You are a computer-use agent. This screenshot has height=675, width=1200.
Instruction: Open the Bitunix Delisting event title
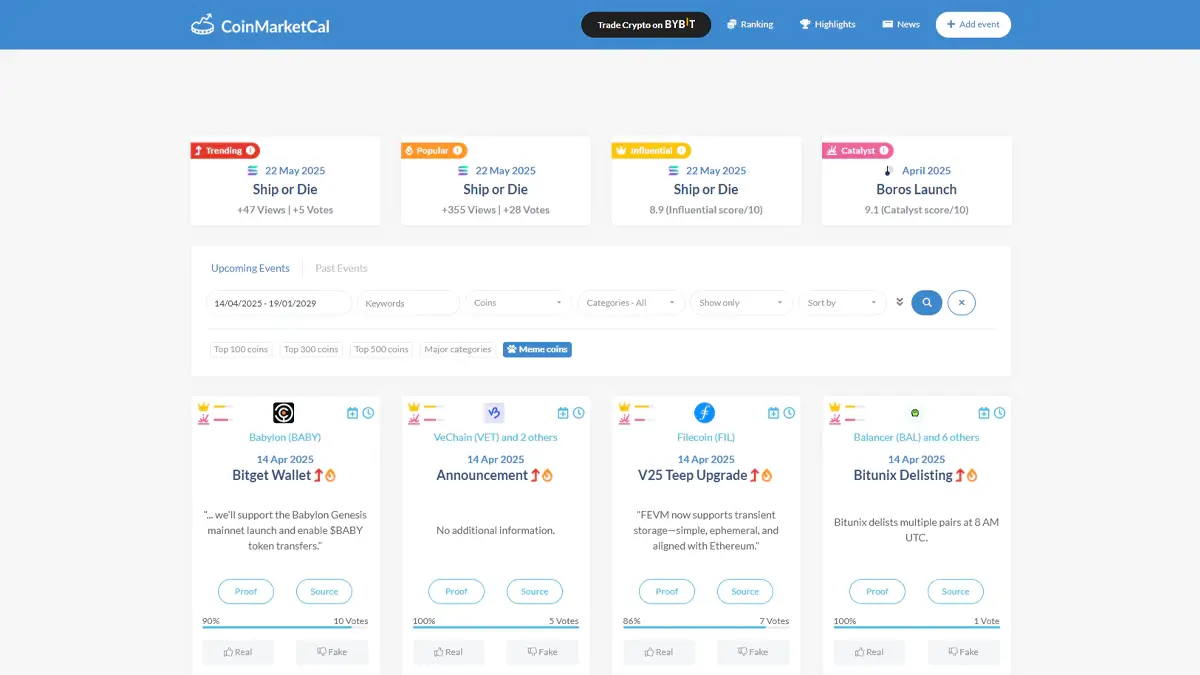click(903, 475)
